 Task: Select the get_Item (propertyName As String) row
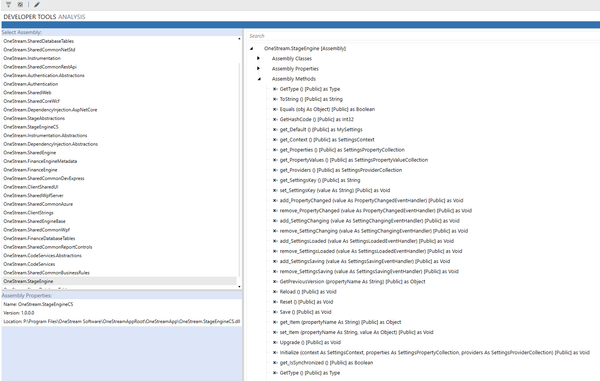[340, 322]
